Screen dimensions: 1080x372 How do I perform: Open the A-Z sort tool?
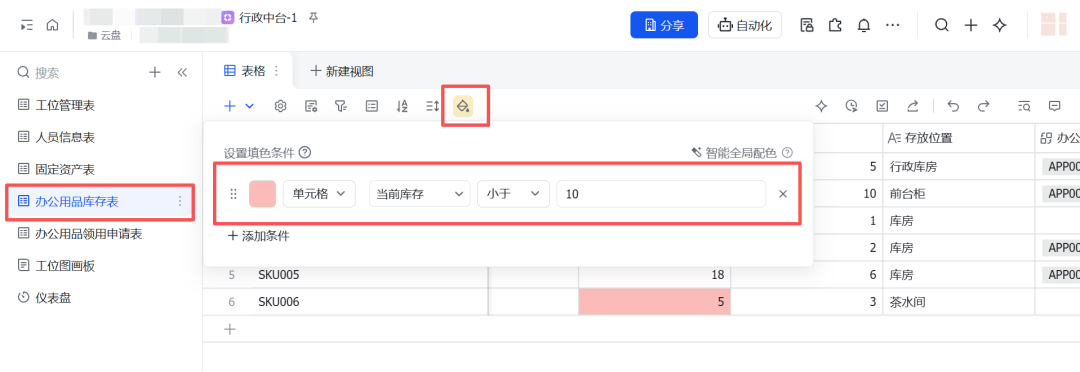coord(402,106)
